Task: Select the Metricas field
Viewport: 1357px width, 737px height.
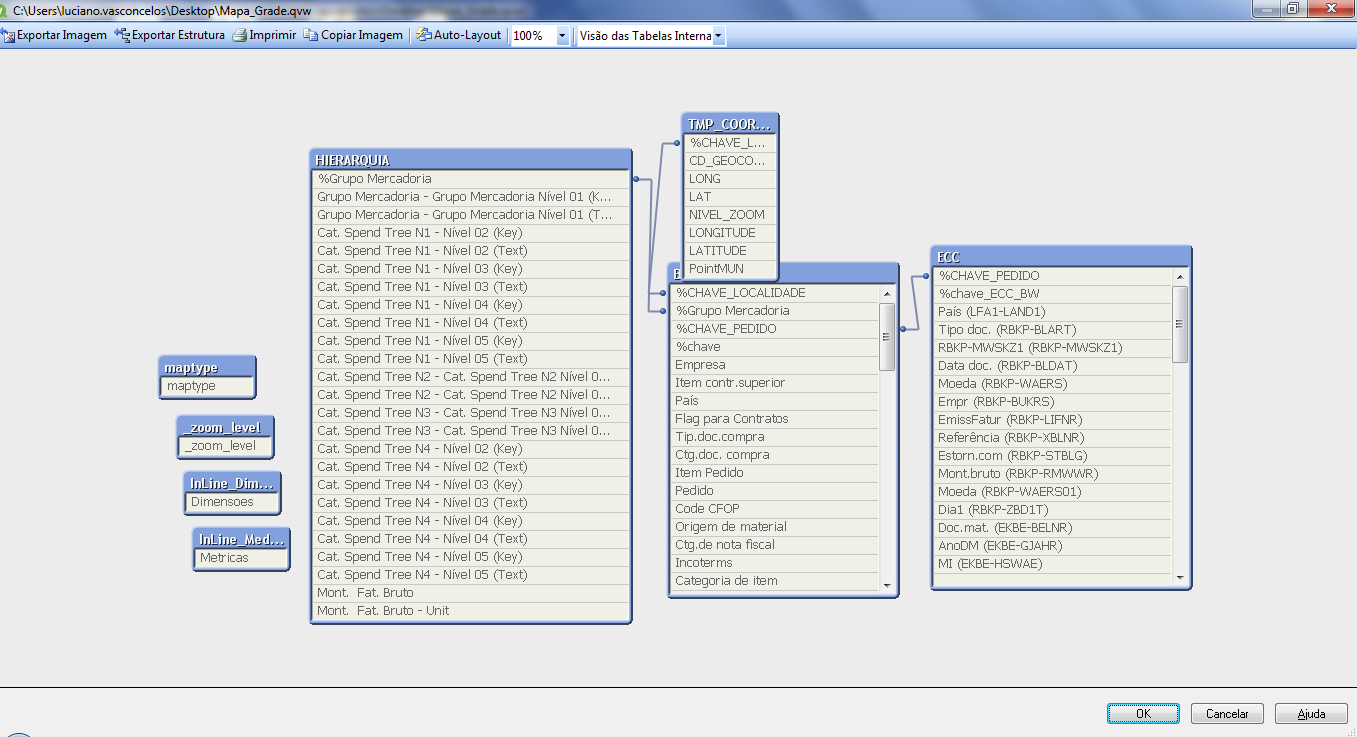Action: tap(241, 559)
